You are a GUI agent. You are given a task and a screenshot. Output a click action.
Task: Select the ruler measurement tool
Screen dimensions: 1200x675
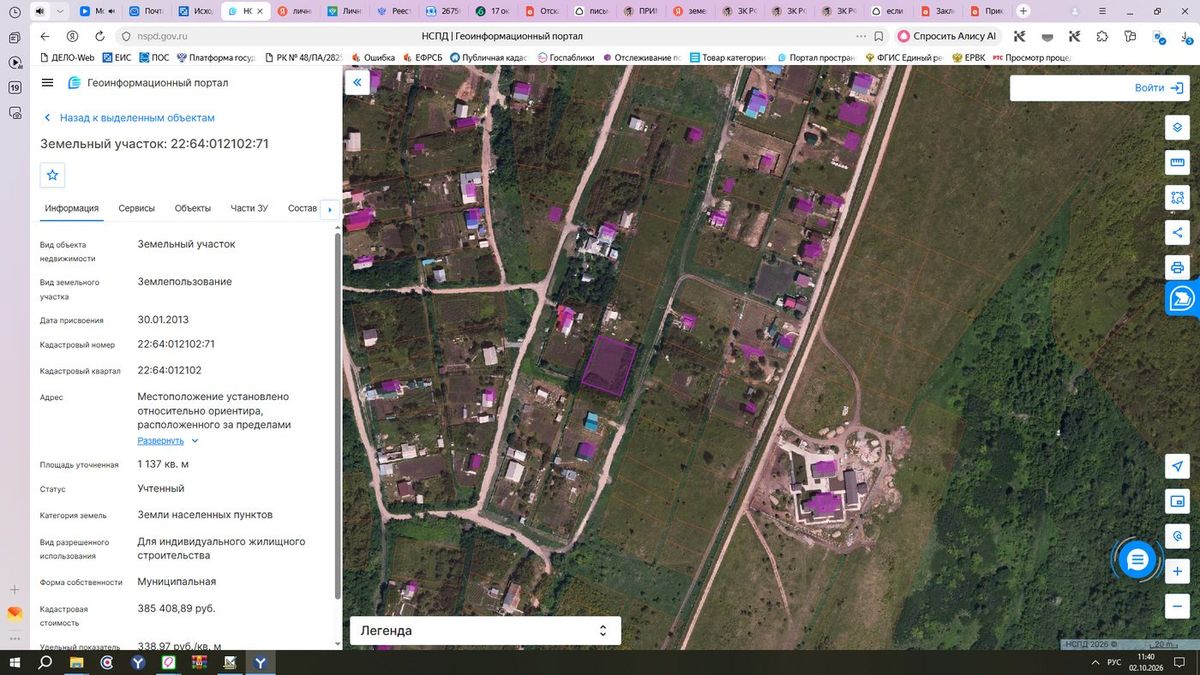tap(1177, 163)
